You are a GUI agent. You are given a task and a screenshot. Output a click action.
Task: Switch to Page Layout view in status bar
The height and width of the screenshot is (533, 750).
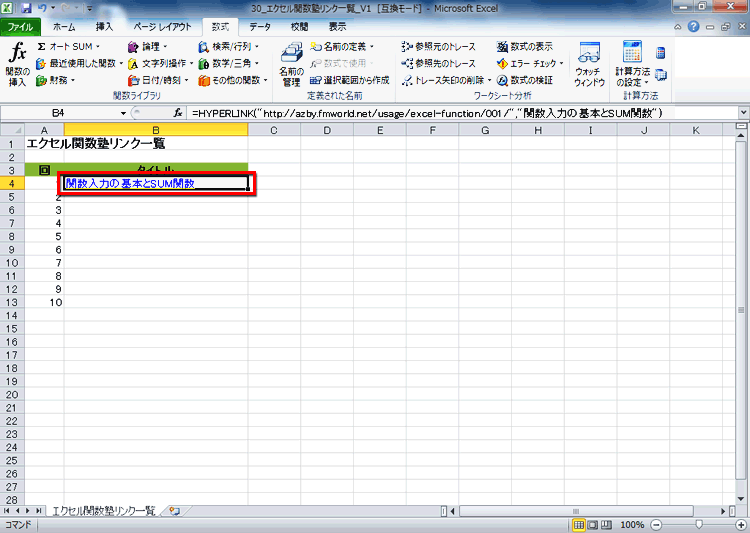[593, 525]
